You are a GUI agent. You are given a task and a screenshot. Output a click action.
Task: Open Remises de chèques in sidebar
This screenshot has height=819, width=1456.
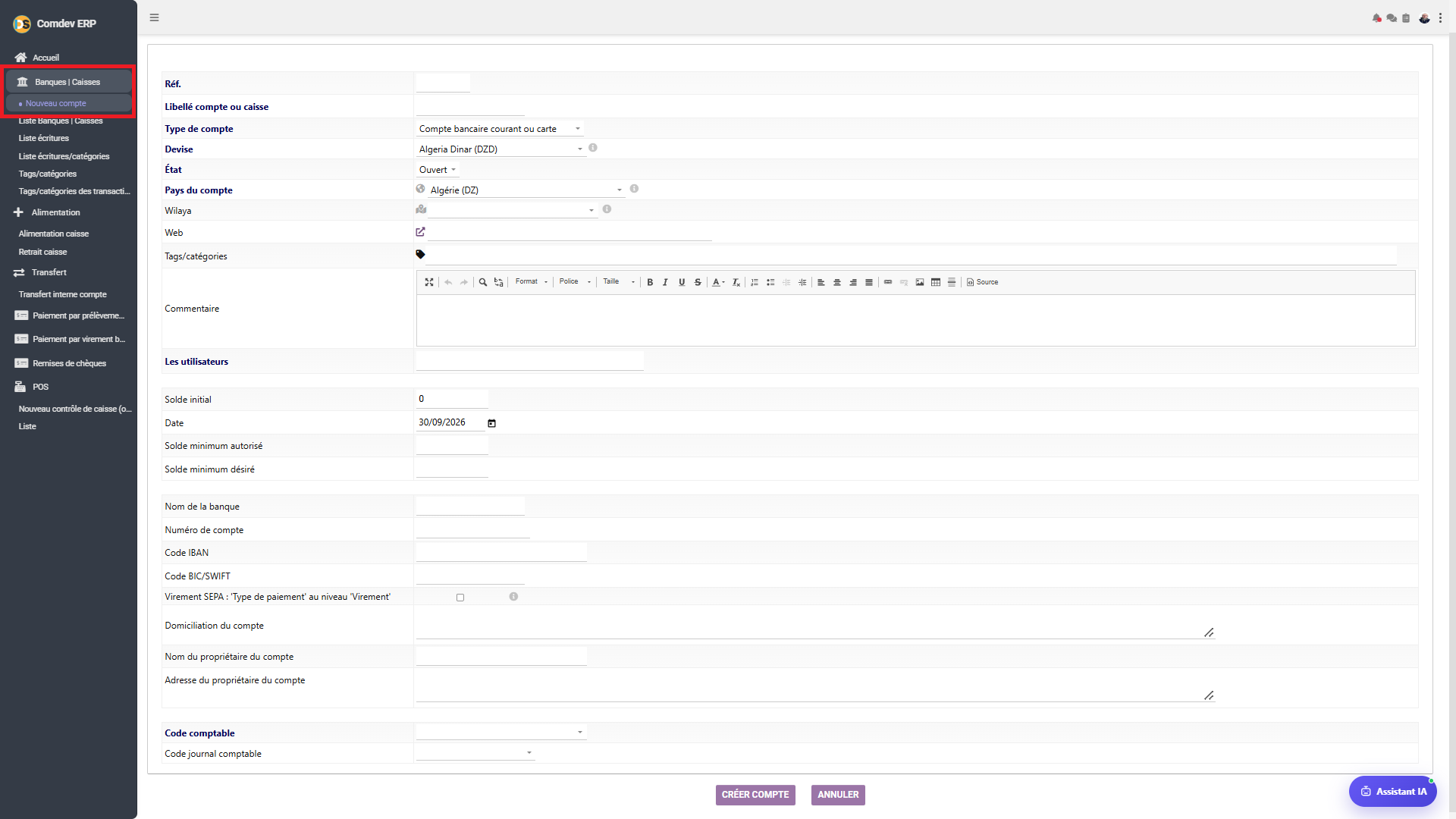coord(69,363)
